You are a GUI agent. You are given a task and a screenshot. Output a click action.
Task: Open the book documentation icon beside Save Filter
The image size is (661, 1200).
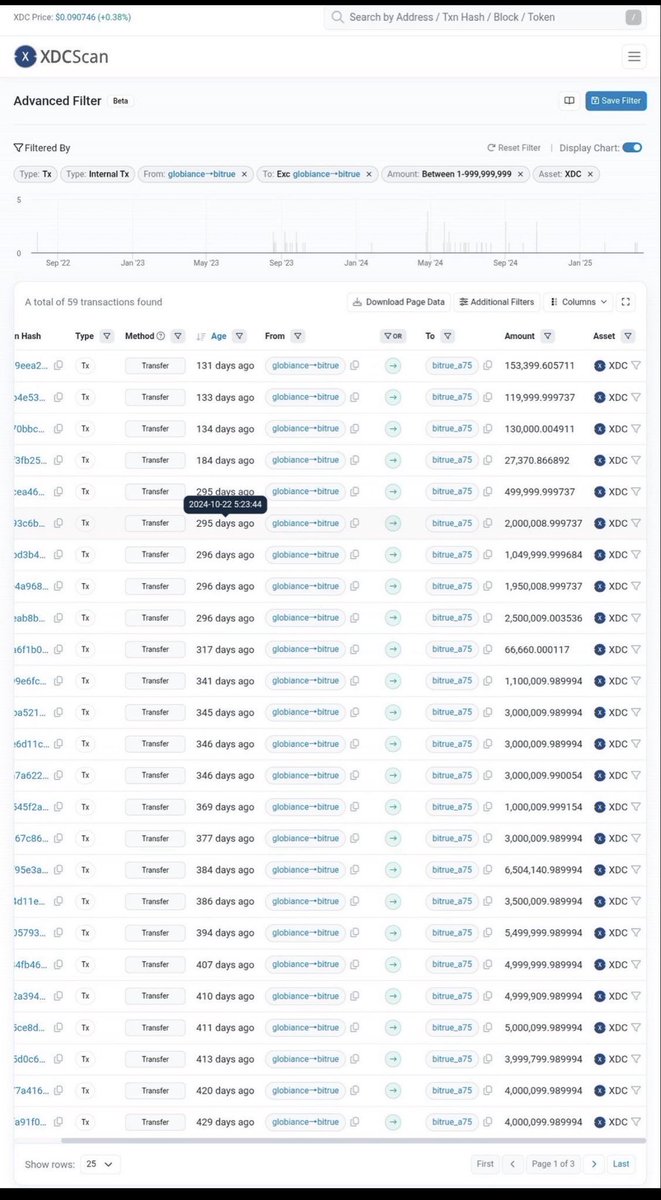[569, 101]
